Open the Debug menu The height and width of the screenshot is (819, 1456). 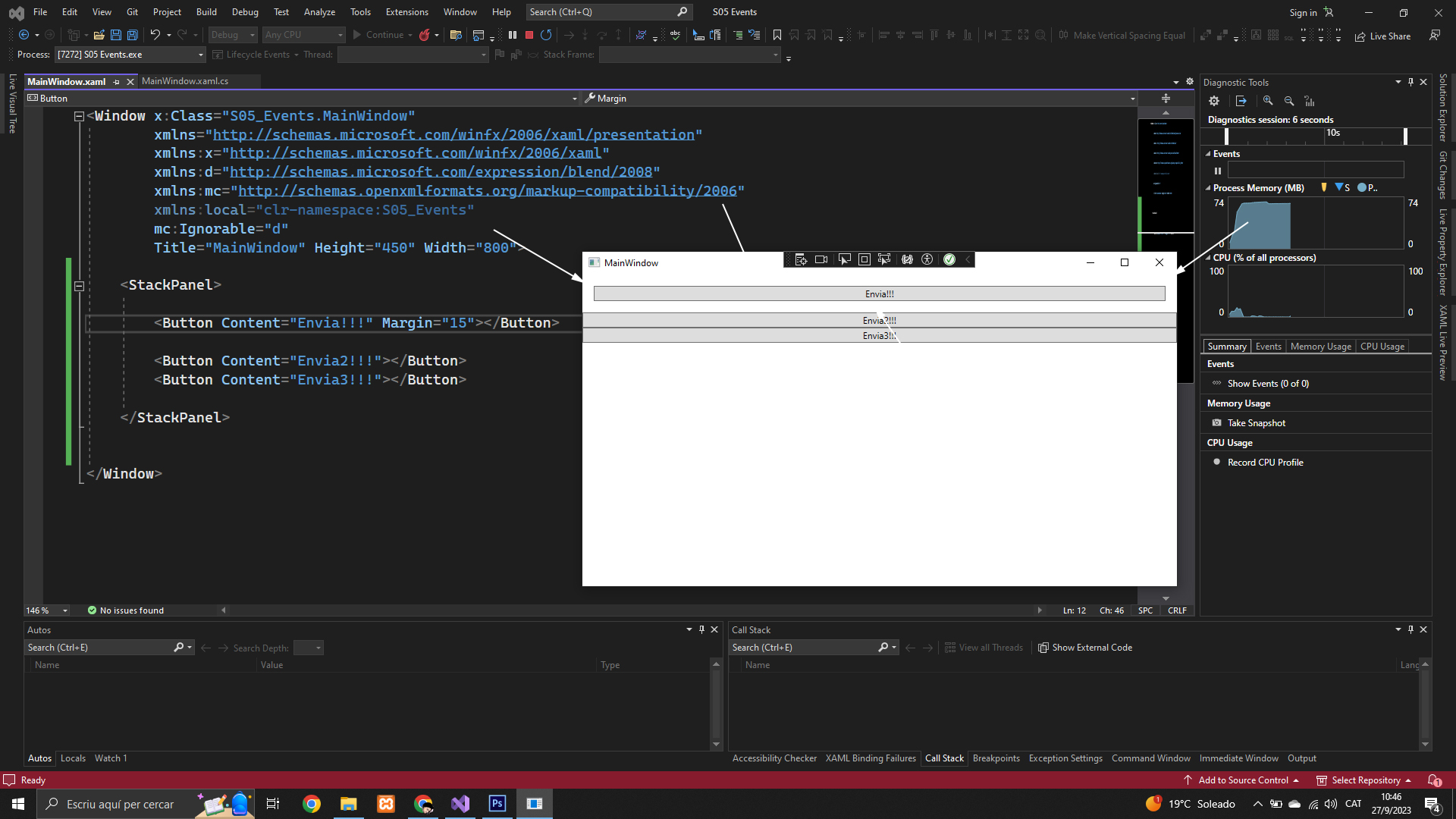[245, 12]
